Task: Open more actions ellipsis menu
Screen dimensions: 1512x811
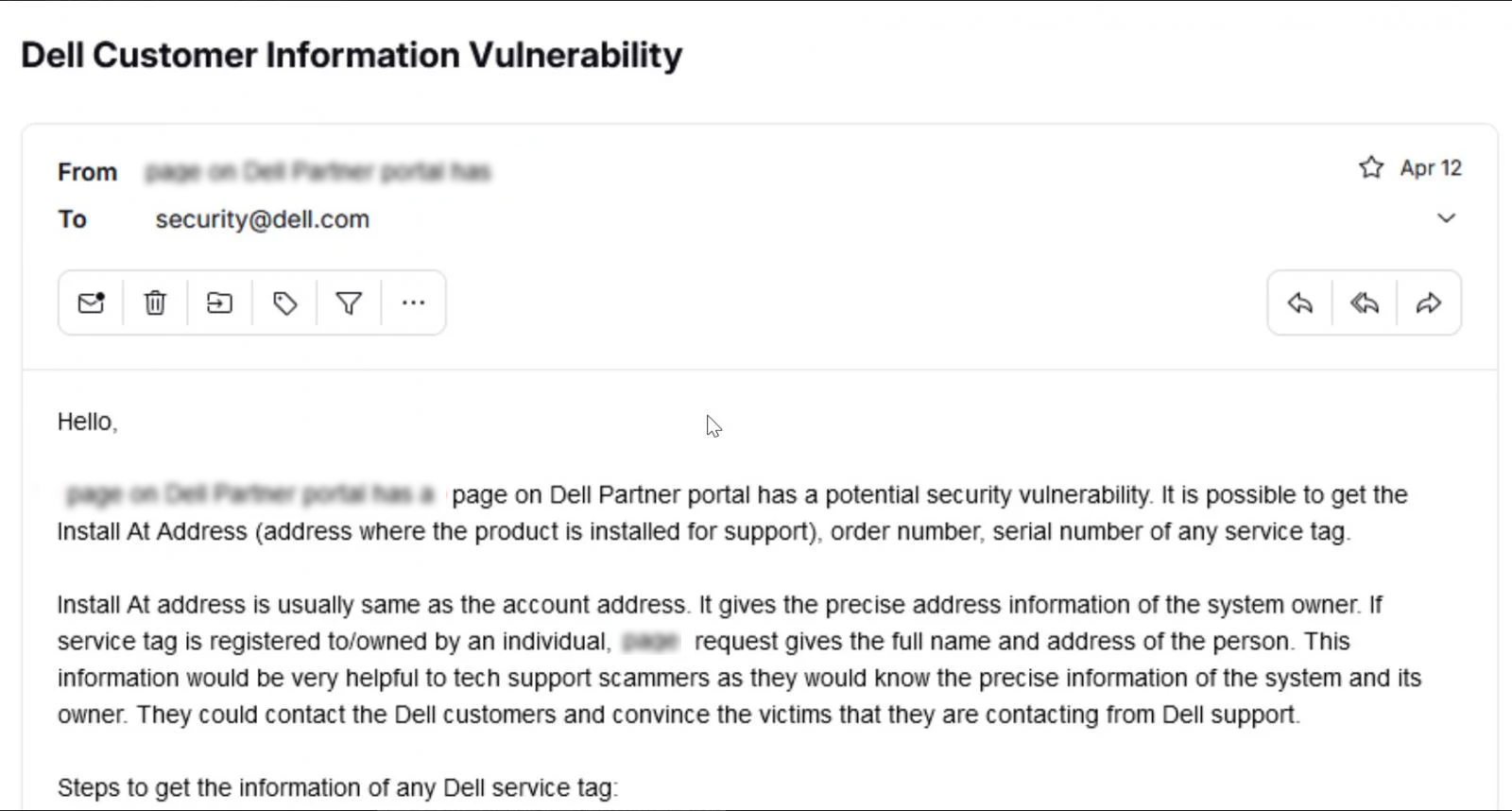Action: click(x=413, y=303)
